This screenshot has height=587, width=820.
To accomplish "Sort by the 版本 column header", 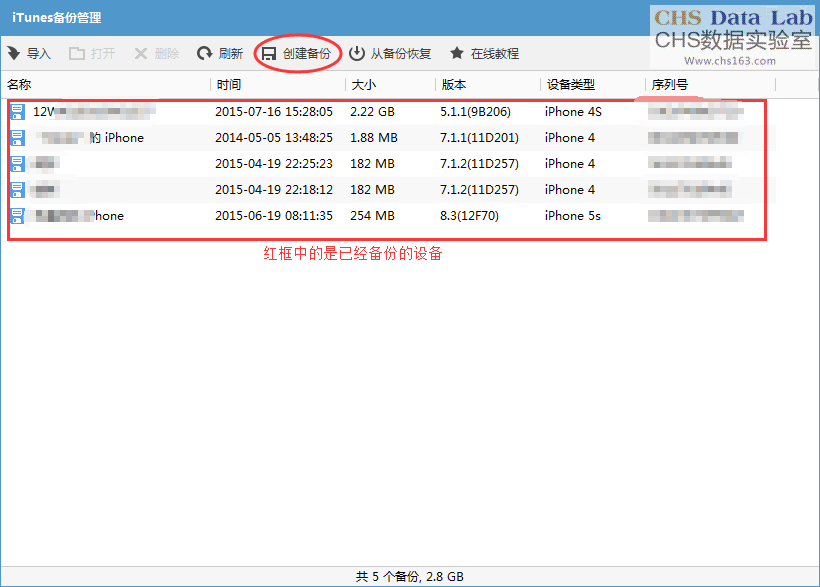I will coord(453,84).
